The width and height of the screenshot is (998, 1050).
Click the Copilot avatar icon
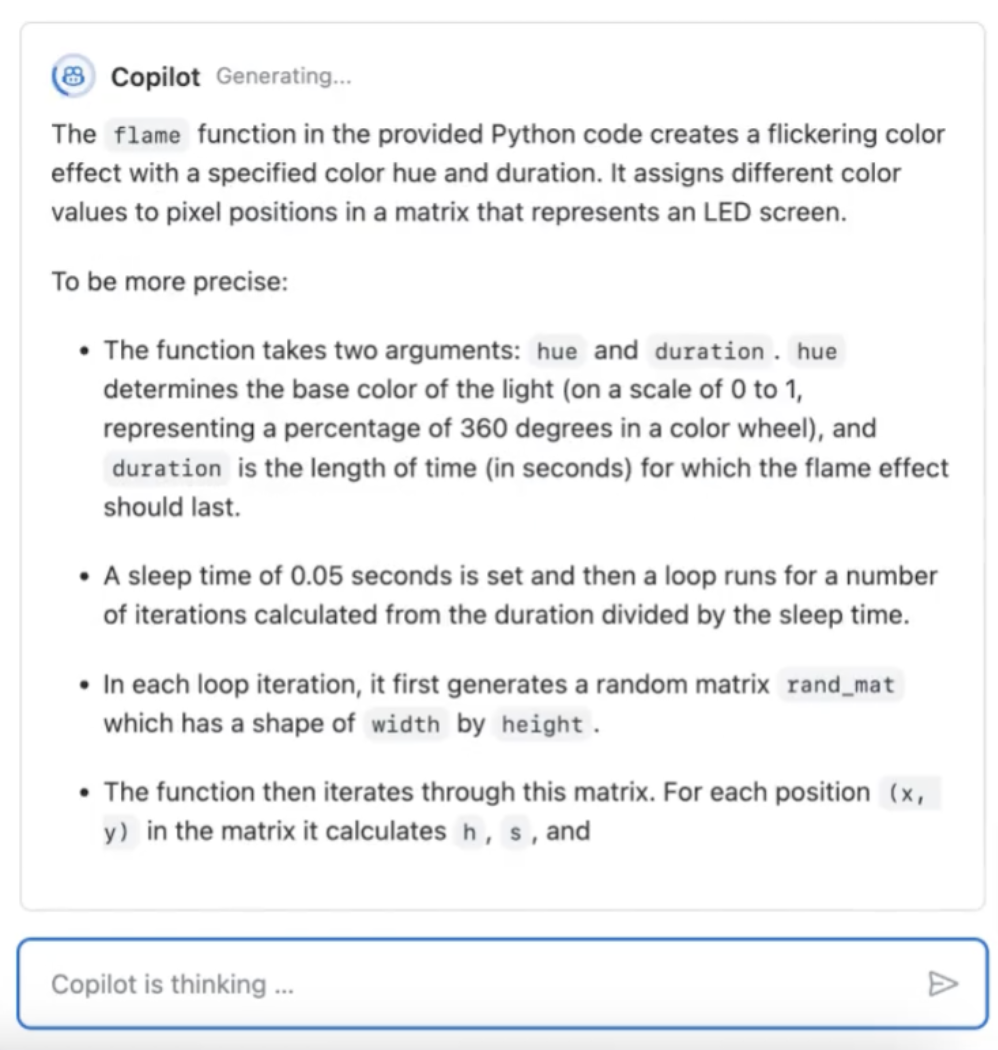(x=73, y=77)
